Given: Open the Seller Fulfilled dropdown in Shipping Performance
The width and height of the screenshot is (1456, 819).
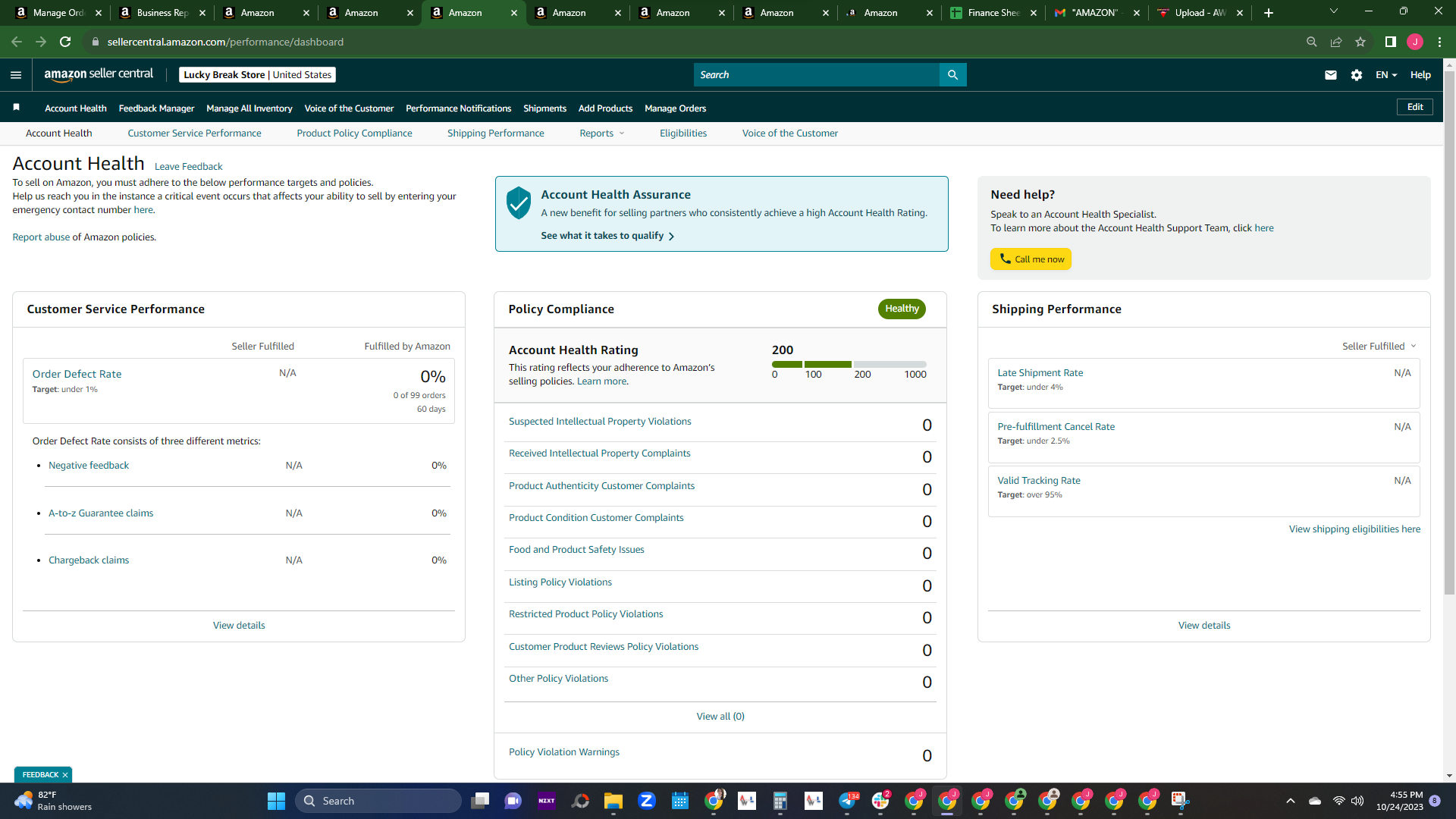Looking at the screenshot, I should point(1379,347).
